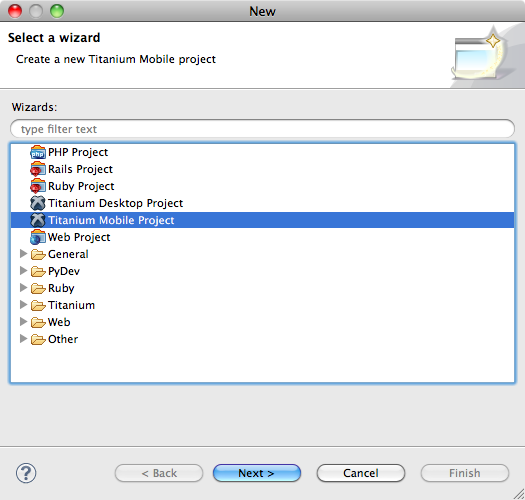Click the Next > button
Viewport: 525px width, 500px height.
(257, 473)
